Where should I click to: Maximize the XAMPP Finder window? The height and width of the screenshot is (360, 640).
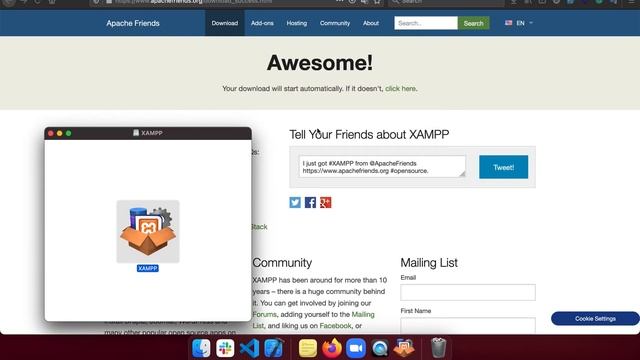(69, 133)
